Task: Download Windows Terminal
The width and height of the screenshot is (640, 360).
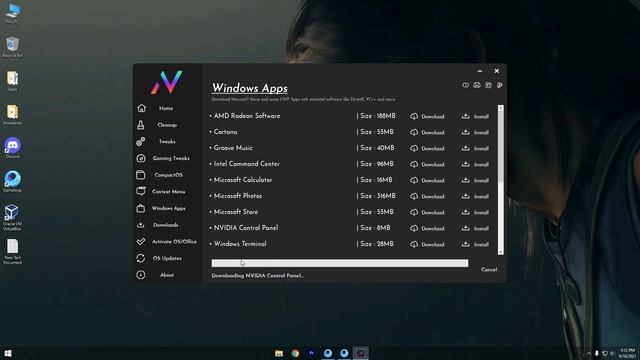Action: click(x=427, y=244)
